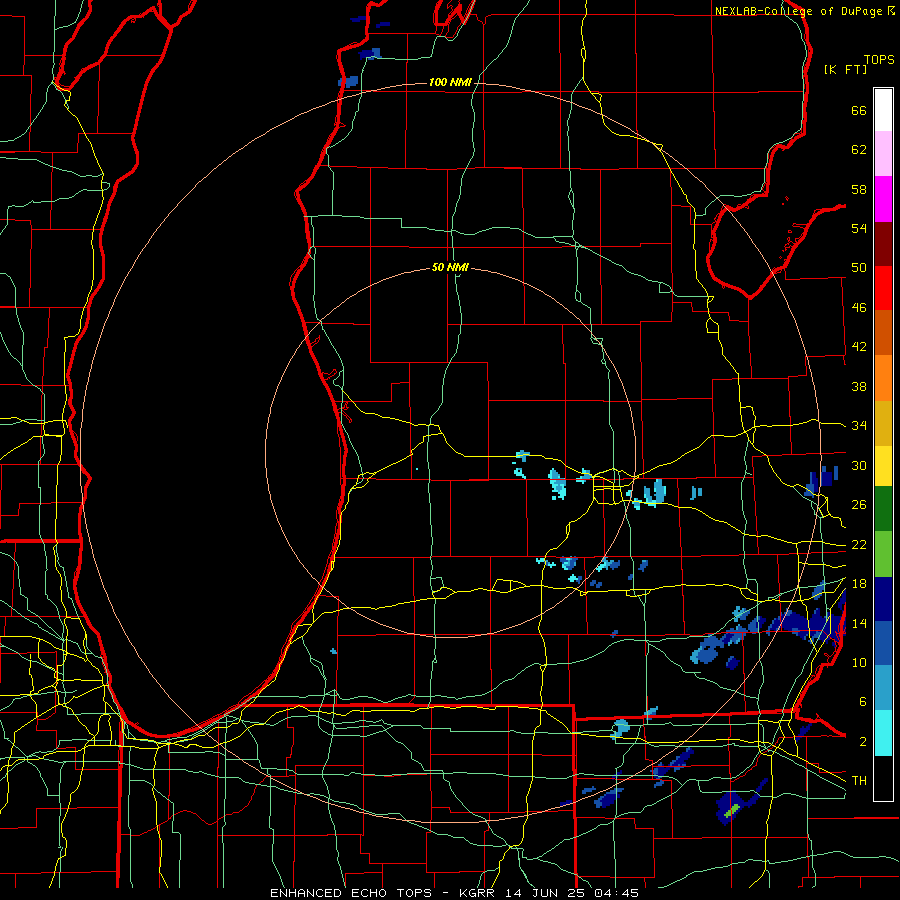Viewport: 900px width, 900px height.
Task: Click the dark orange legend swatch
Action: click(883, 332)
